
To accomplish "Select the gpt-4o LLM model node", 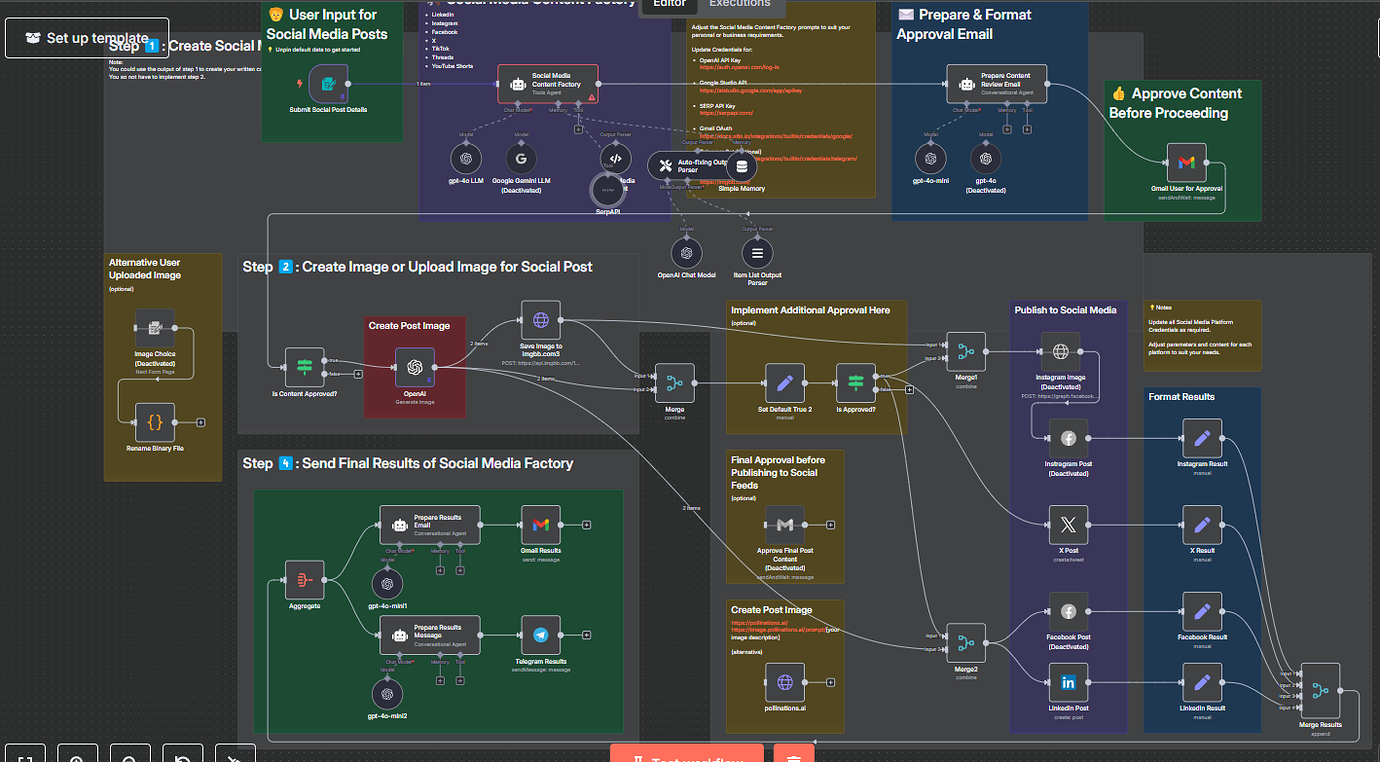I will point(466,158).
